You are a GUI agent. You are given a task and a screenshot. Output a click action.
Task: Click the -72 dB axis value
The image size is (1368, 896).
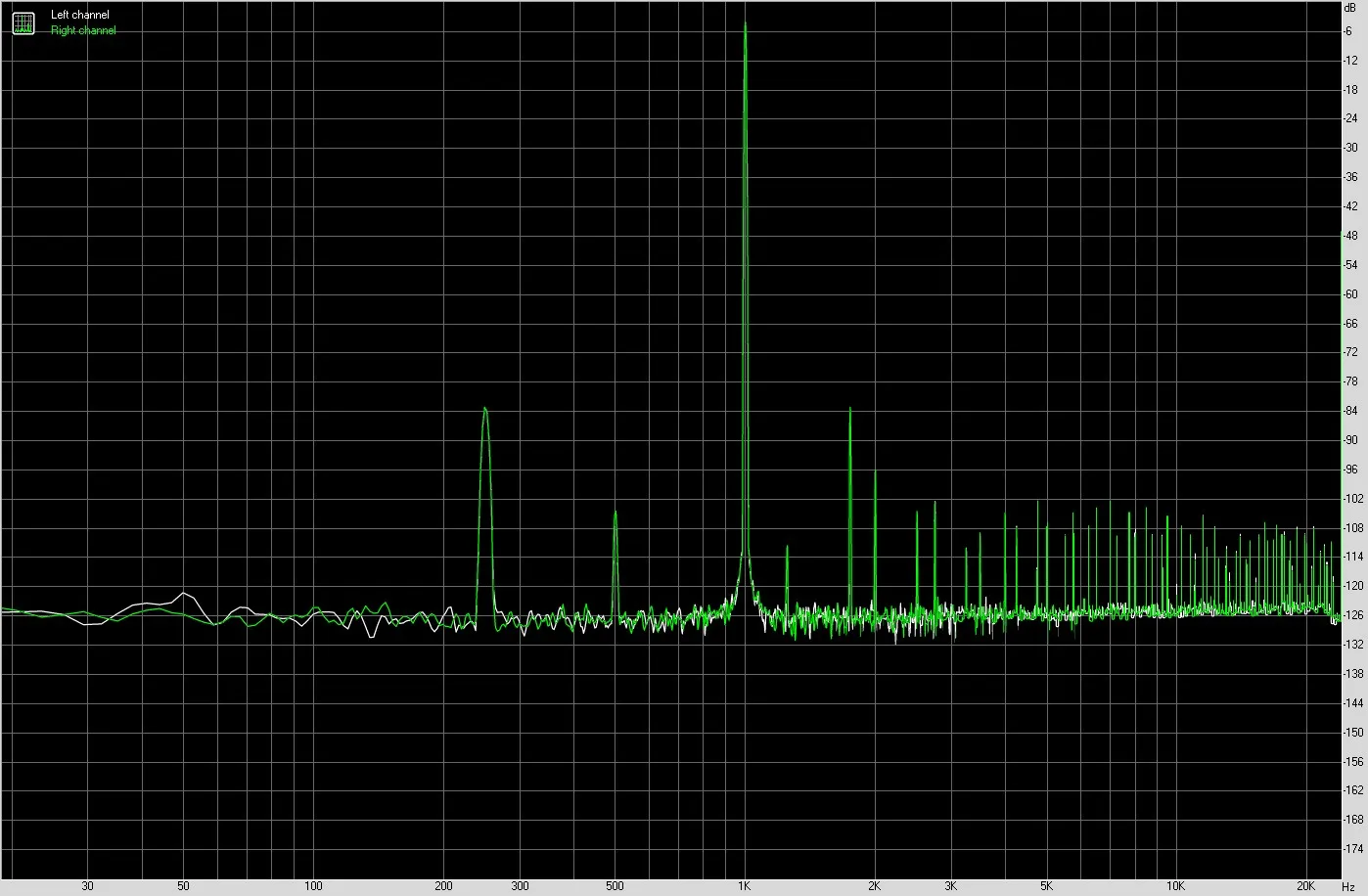(1351, 352)
